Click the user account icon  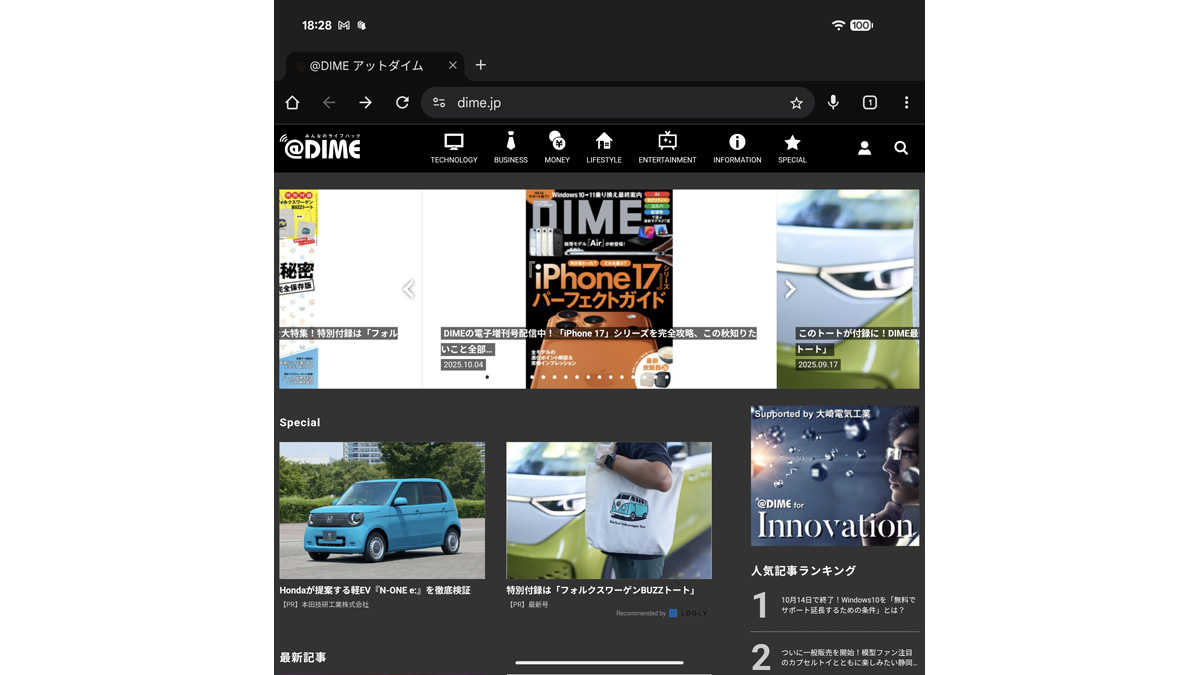click(x=864, y=148)
